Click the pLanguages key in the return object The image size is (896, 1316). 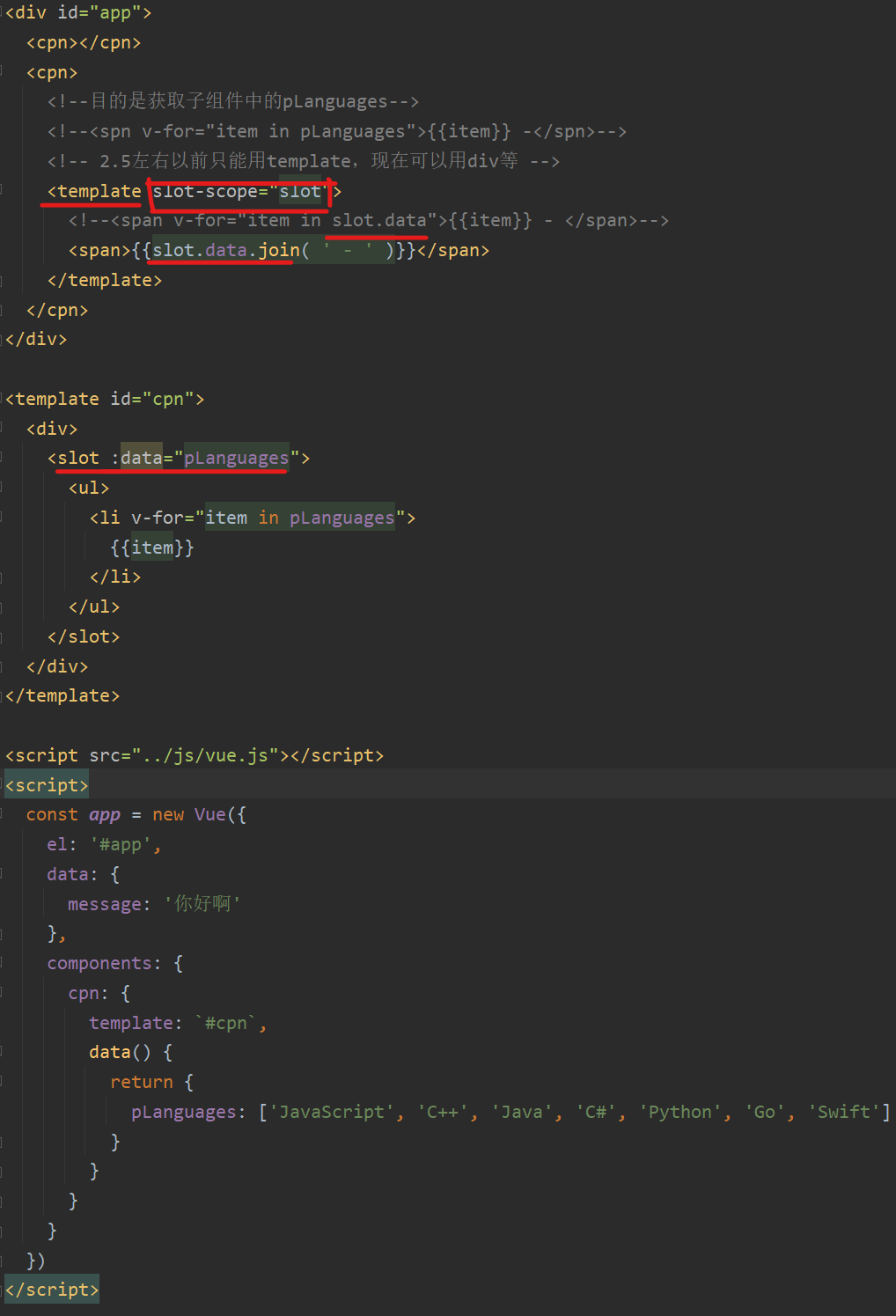[x=184, y=1113]
